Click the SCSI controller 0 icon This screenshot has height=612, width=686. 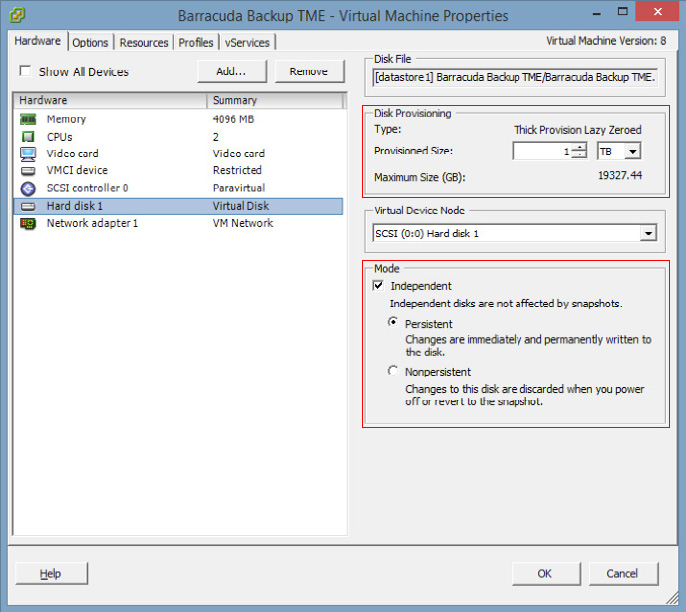pos(28,188)
